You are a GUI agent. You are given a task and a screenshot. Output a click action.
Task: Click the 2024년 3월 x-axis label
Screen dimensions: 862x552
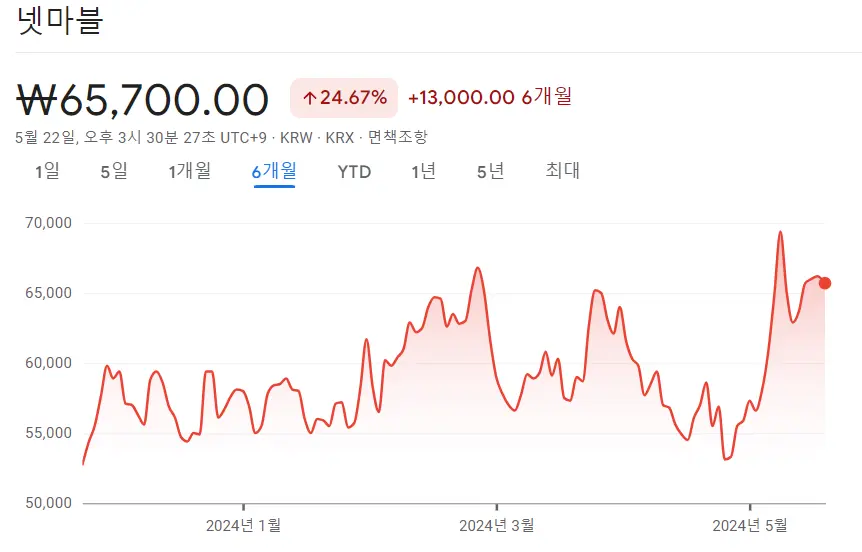(x=496, y=525)
